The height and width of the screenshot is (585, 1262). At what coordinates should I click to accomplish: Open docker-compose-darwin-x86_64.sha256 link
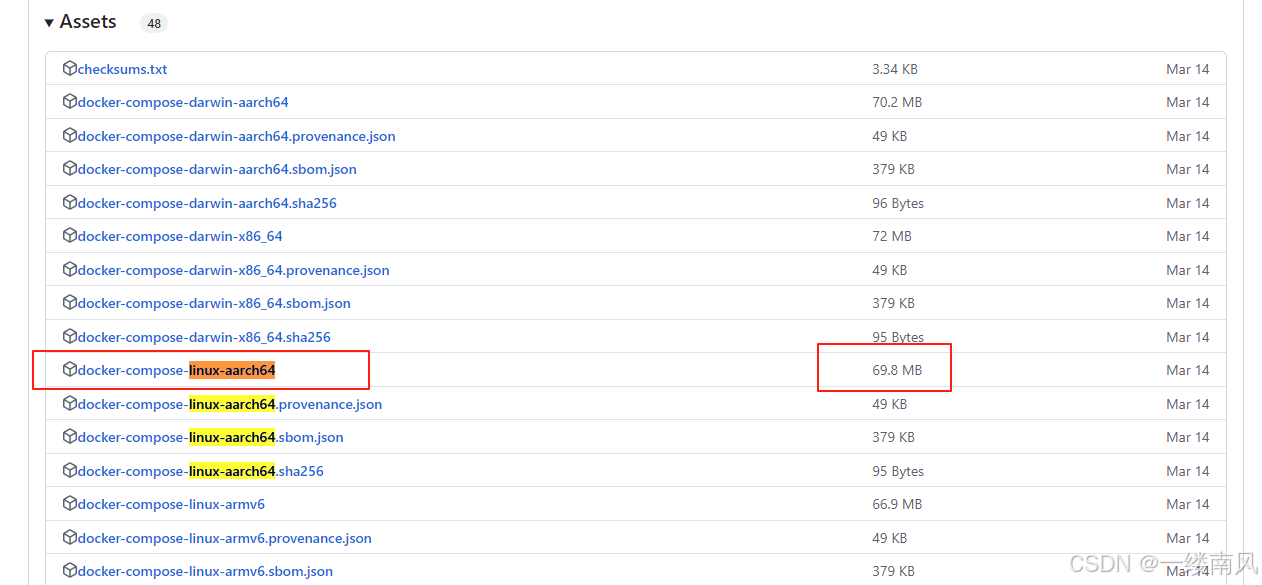204,337
